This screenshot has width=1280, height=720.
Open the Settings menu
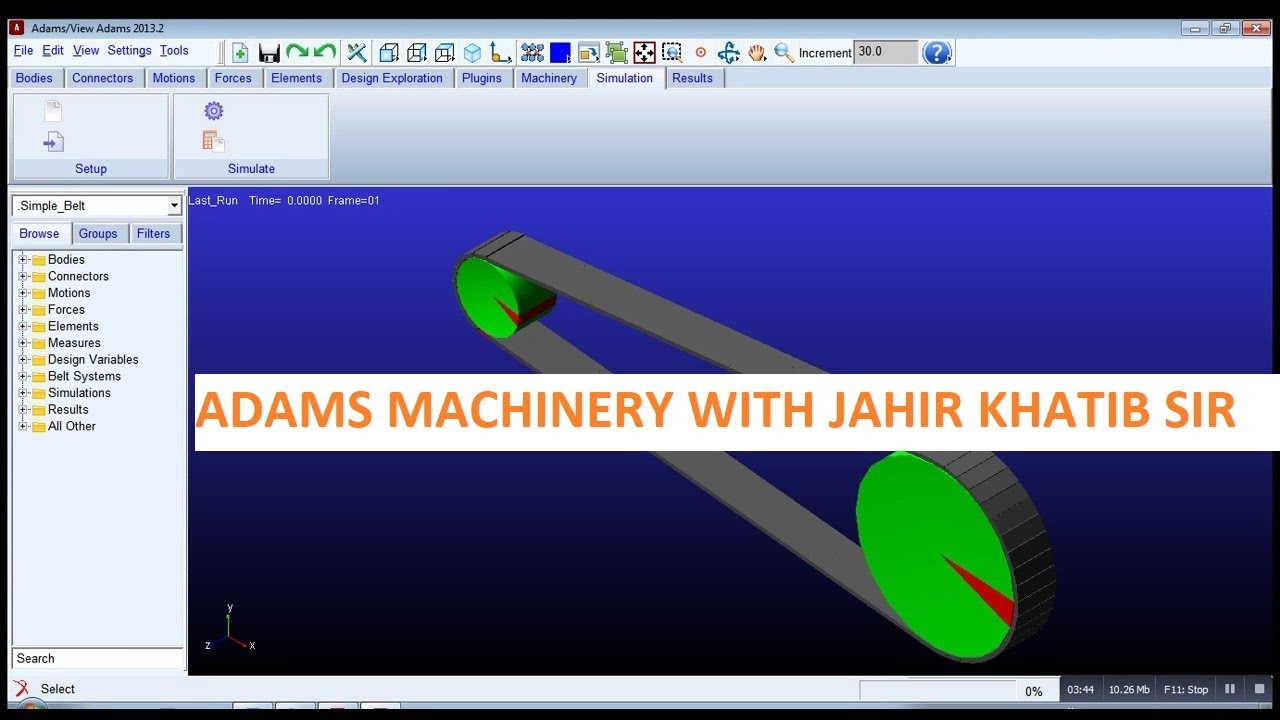(129, 50)
